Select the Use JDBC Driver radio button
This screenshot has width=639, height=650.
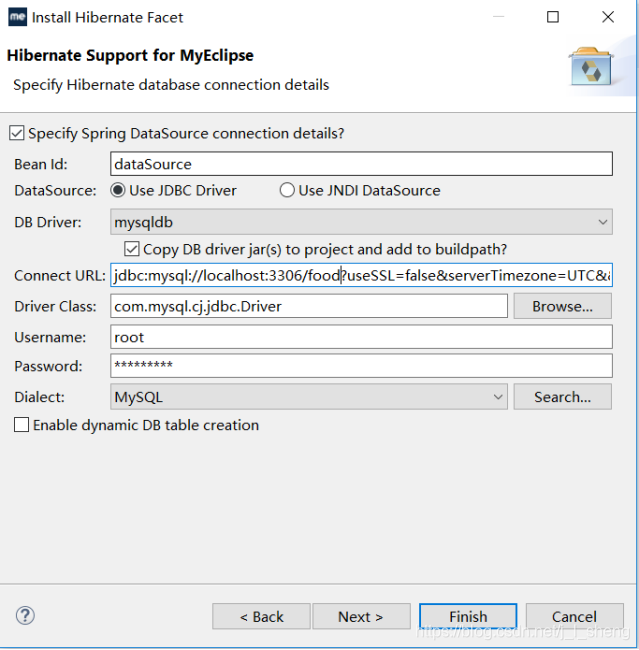118,190
